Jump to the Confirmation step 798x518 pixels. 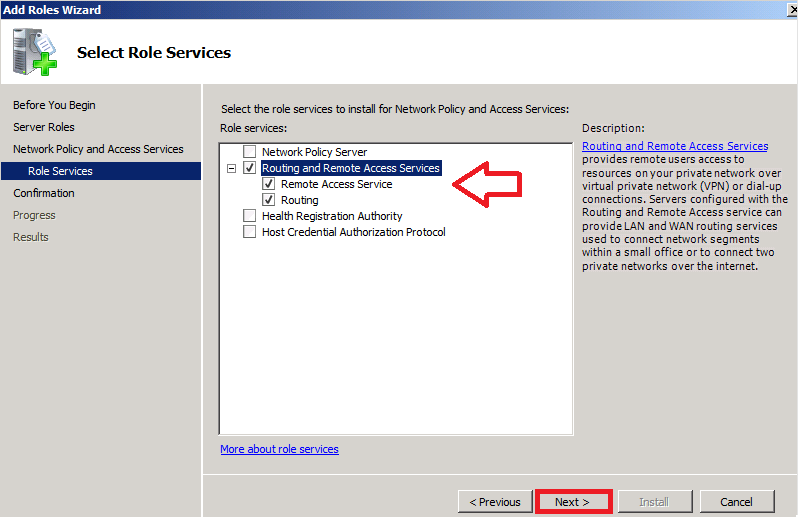(x=44, y=193)
